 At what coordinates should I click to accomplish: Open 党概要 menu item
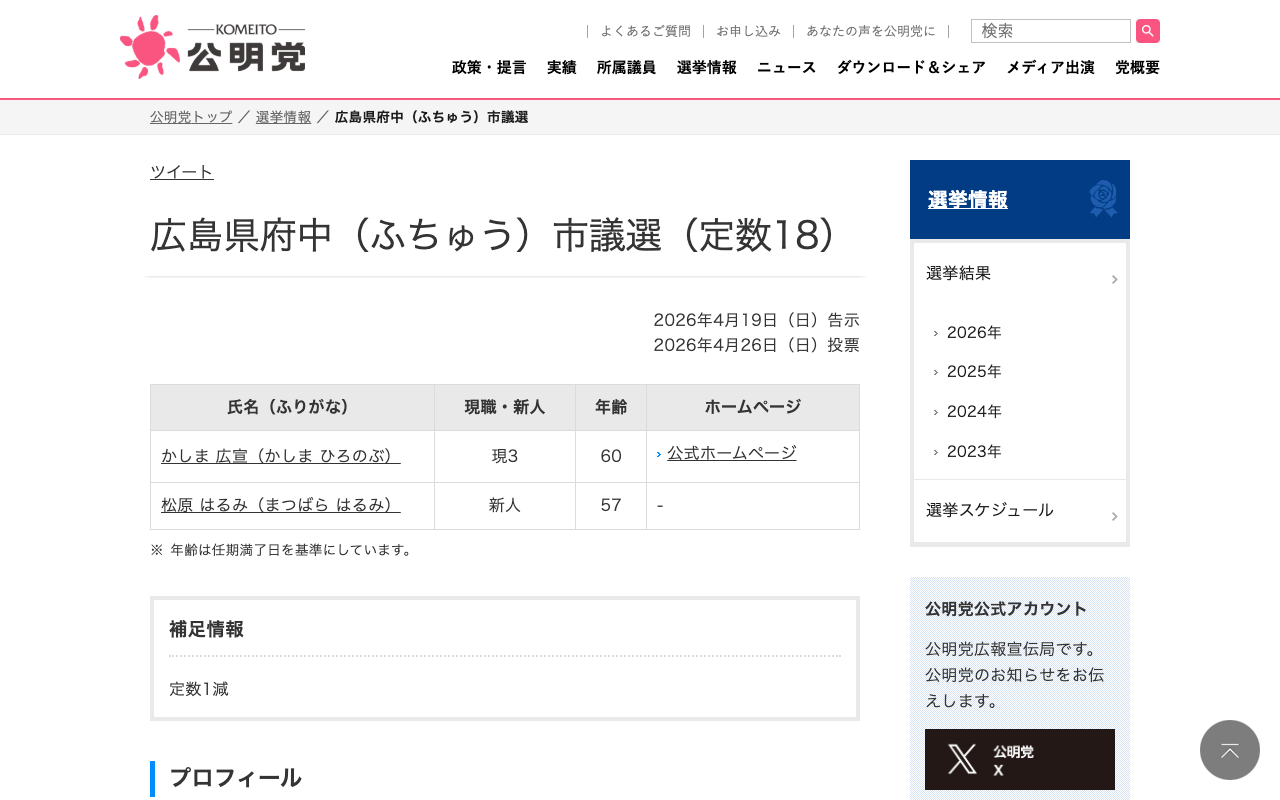click(1137, 68)
